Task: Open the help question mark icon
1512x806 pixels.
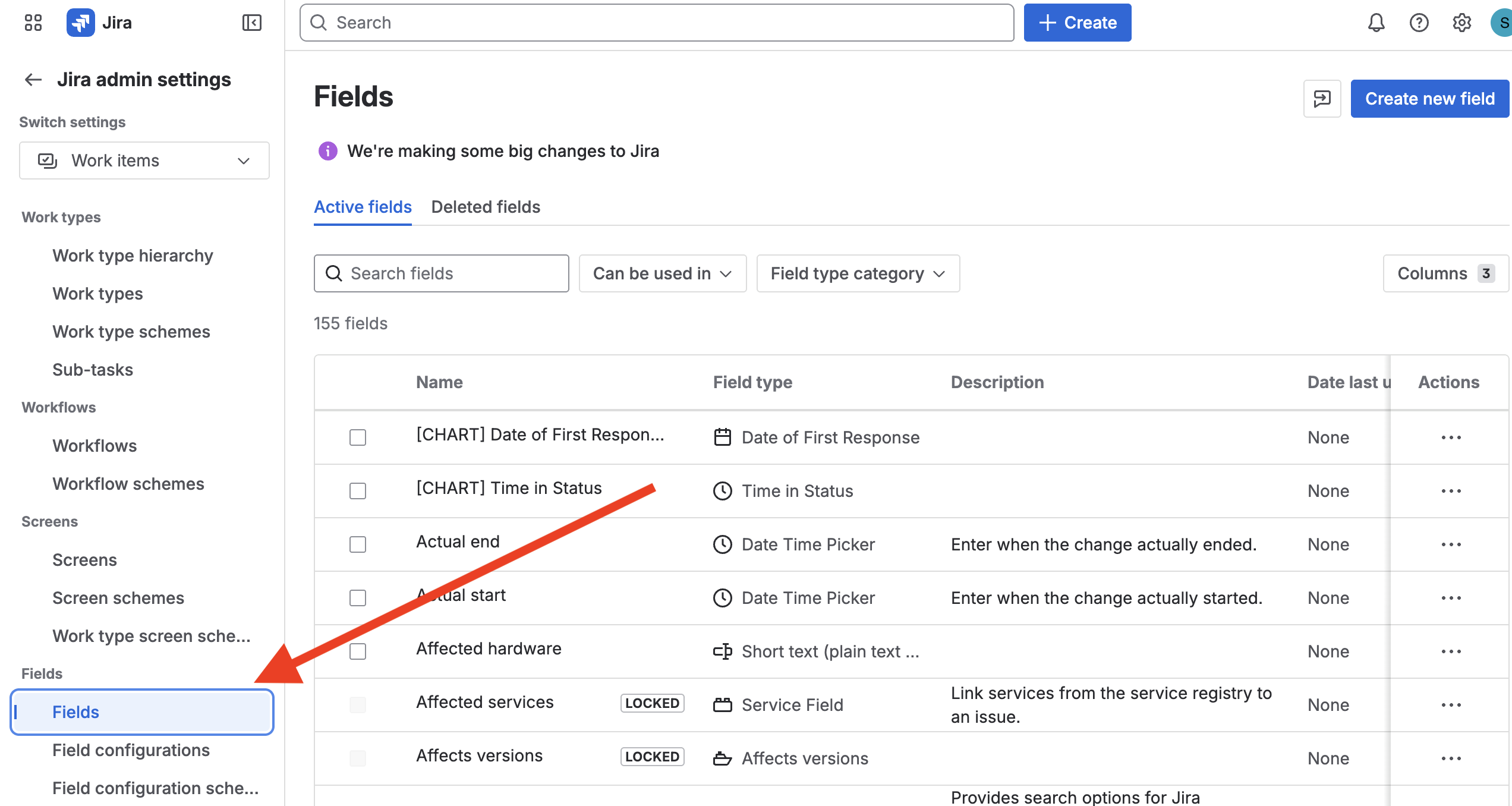Action: tap(1419, 23)
